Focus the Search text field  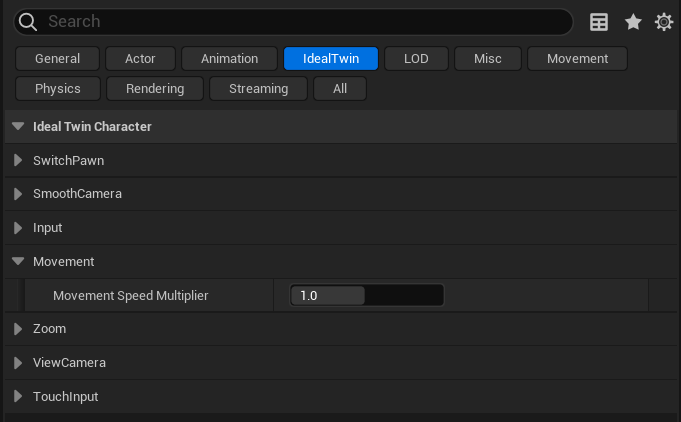pyautogui.click(x=300, y=21)
